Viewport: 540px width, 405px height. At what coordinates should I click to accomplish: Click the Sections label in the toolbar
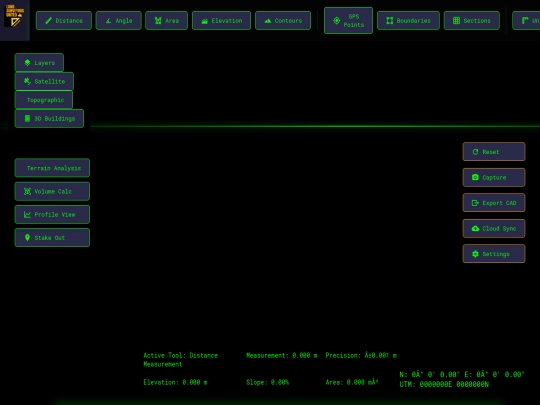tap(477, 21)
